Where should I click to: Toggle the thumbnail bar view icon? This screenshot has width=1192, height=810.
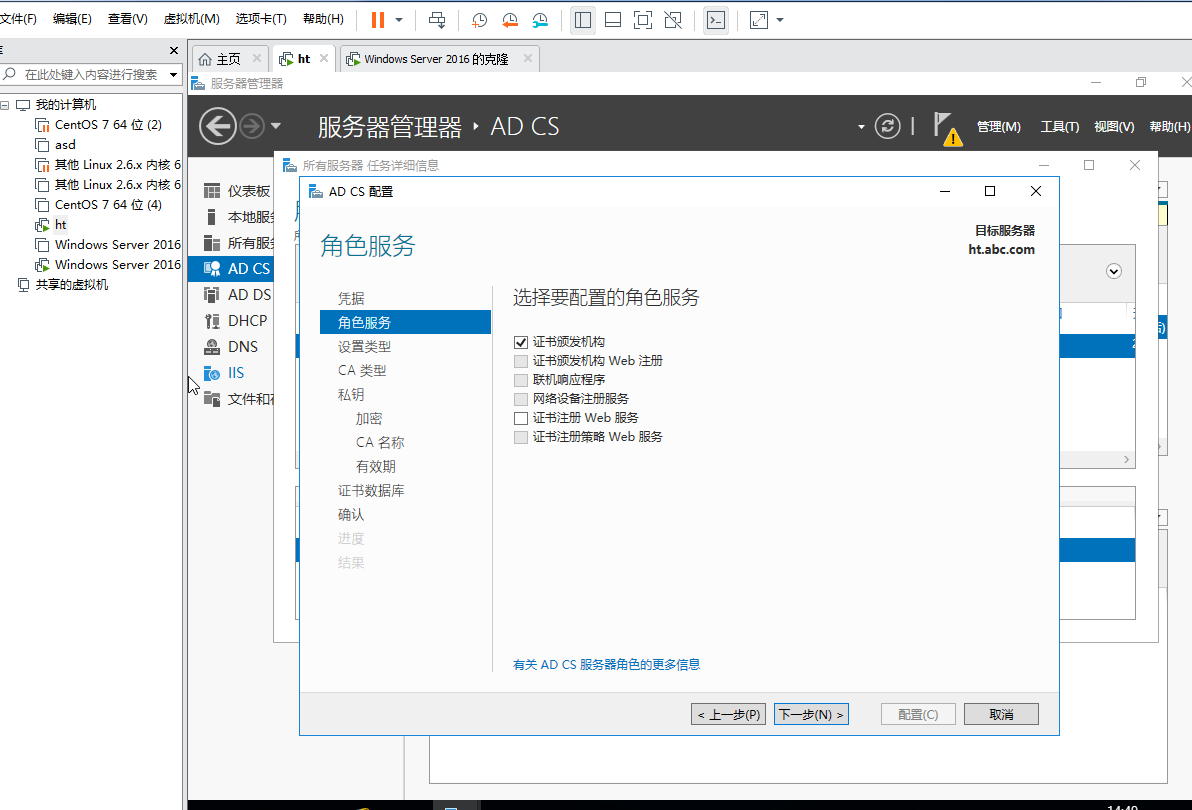click(x=613, y=20)
